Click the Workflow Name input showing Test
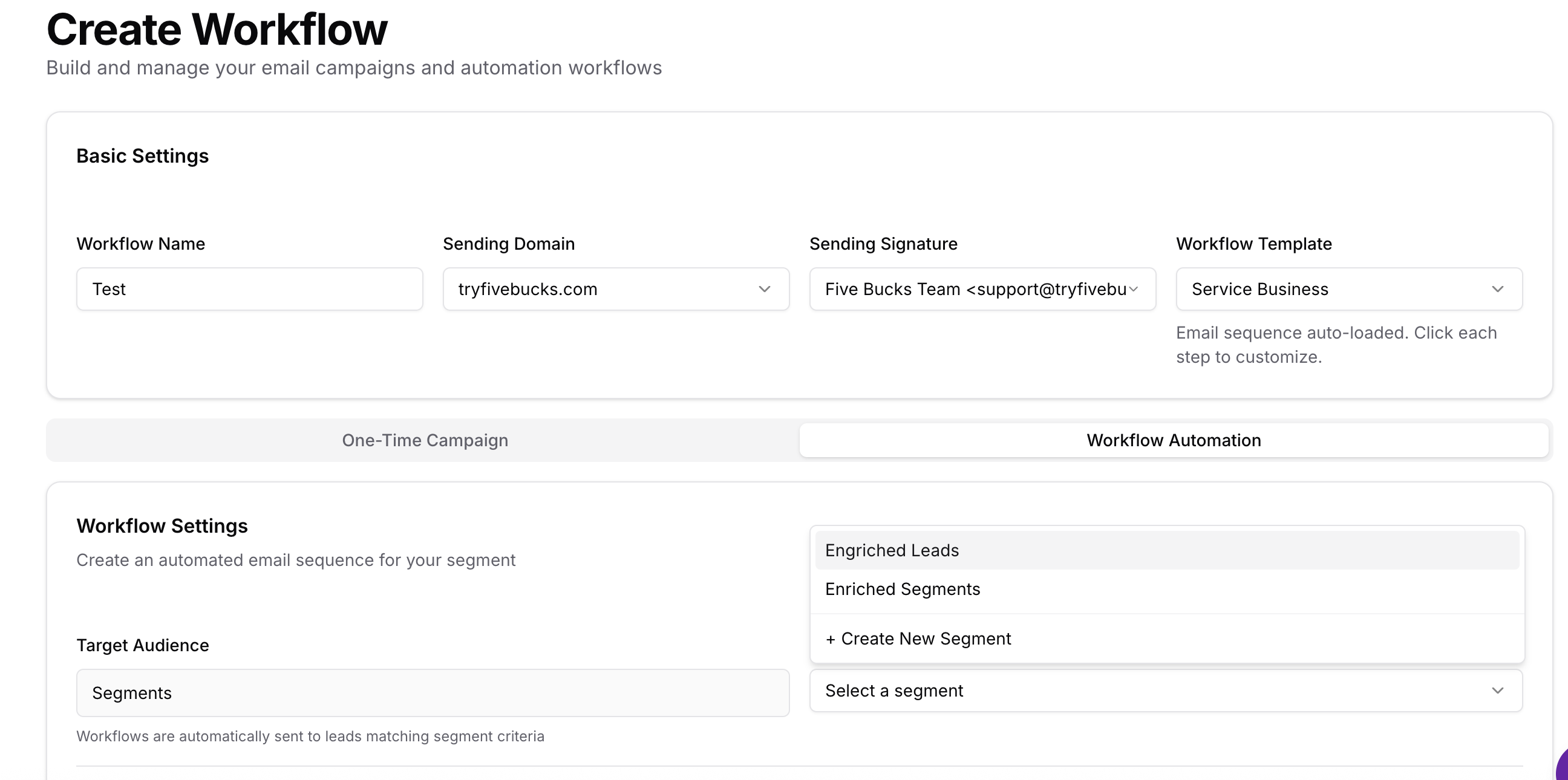 click(x=250, y=289)
